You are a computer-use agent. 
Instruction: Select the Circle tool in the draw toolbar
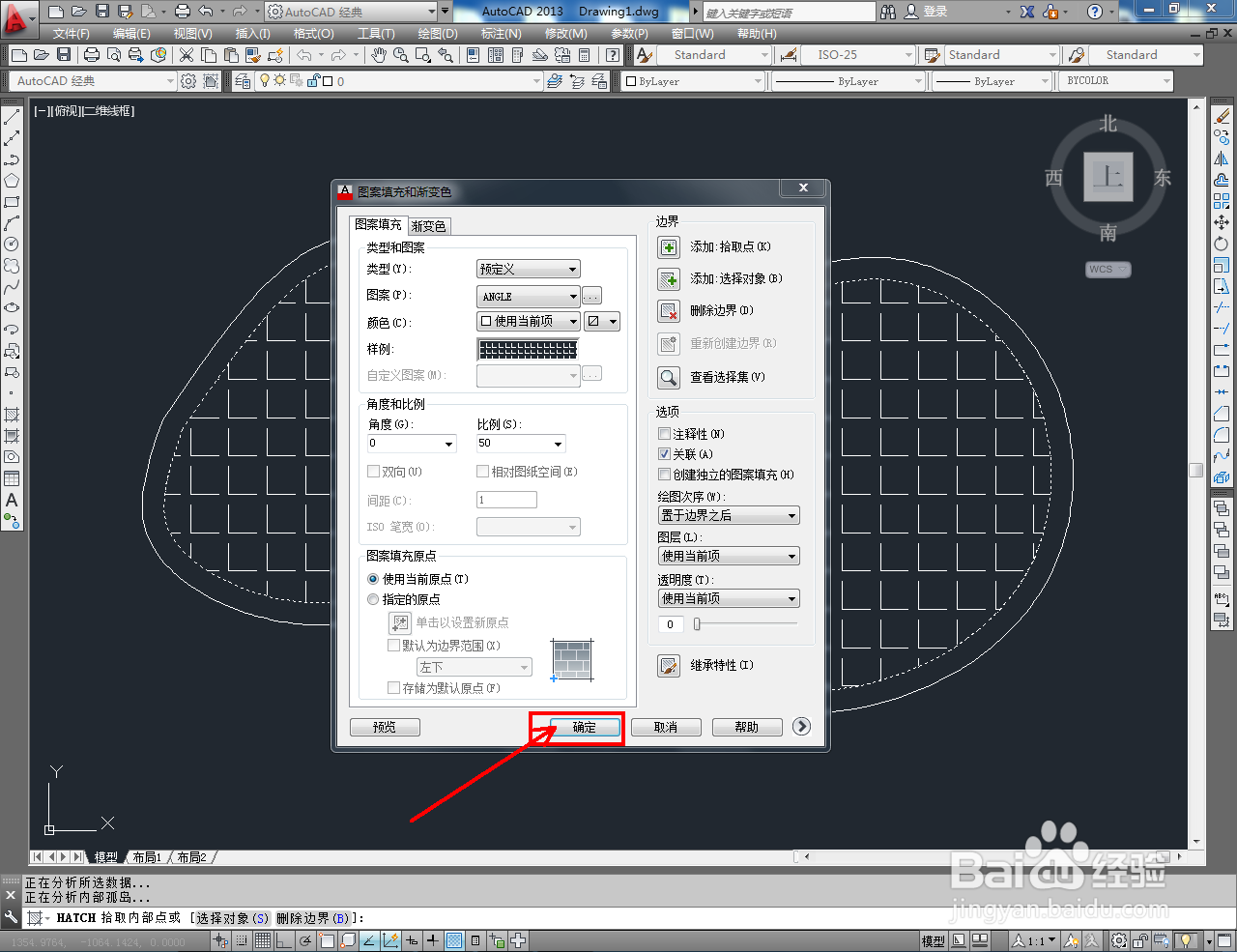click(12, 245)
